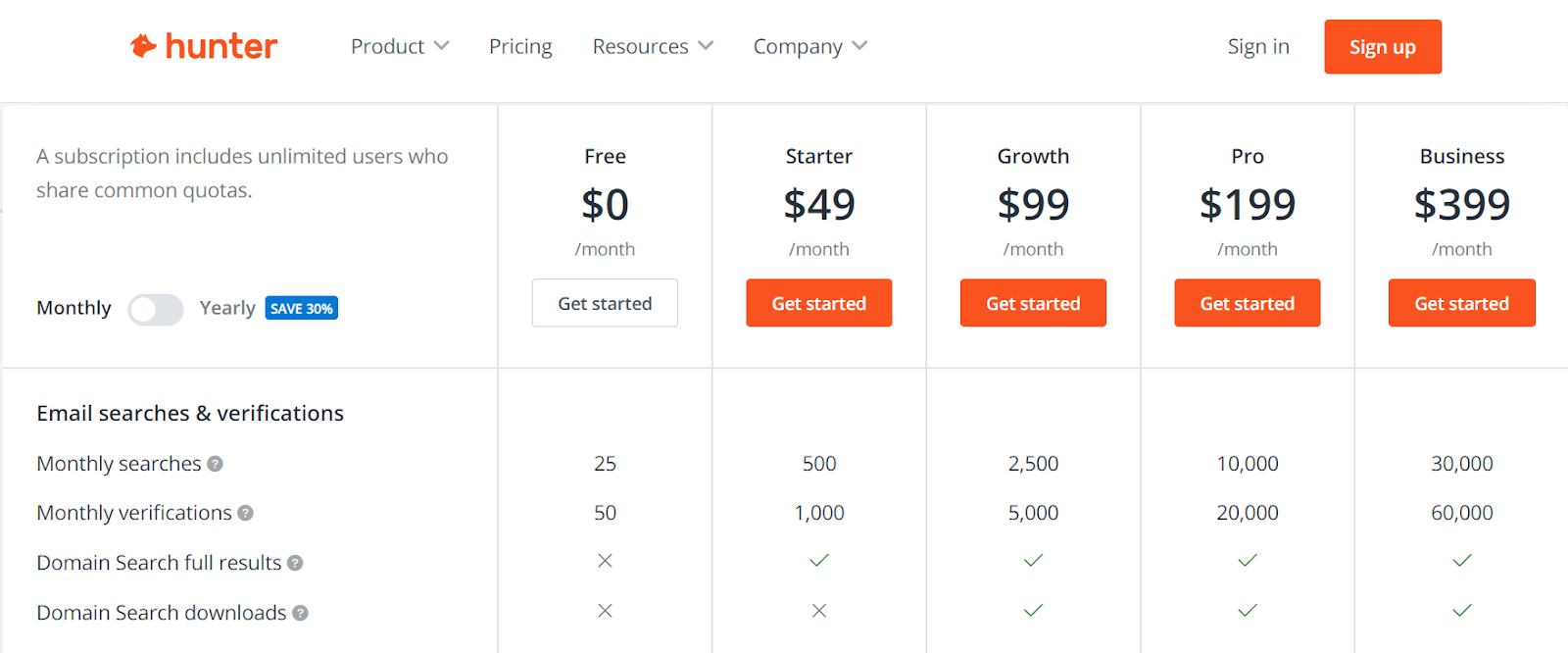Go to the Pricing page

(x=520, y=46)
